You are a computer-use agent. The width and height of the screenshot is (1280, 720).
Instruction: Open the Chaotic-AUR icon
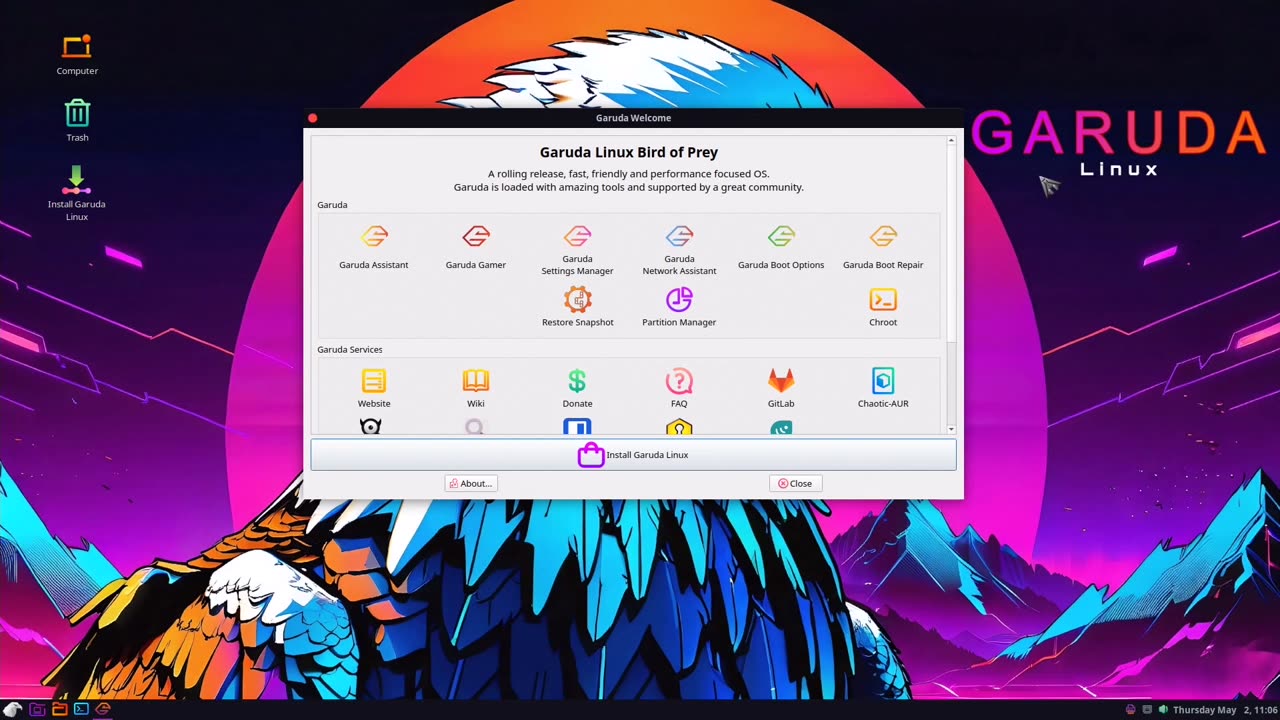click(x=883, y=388)
